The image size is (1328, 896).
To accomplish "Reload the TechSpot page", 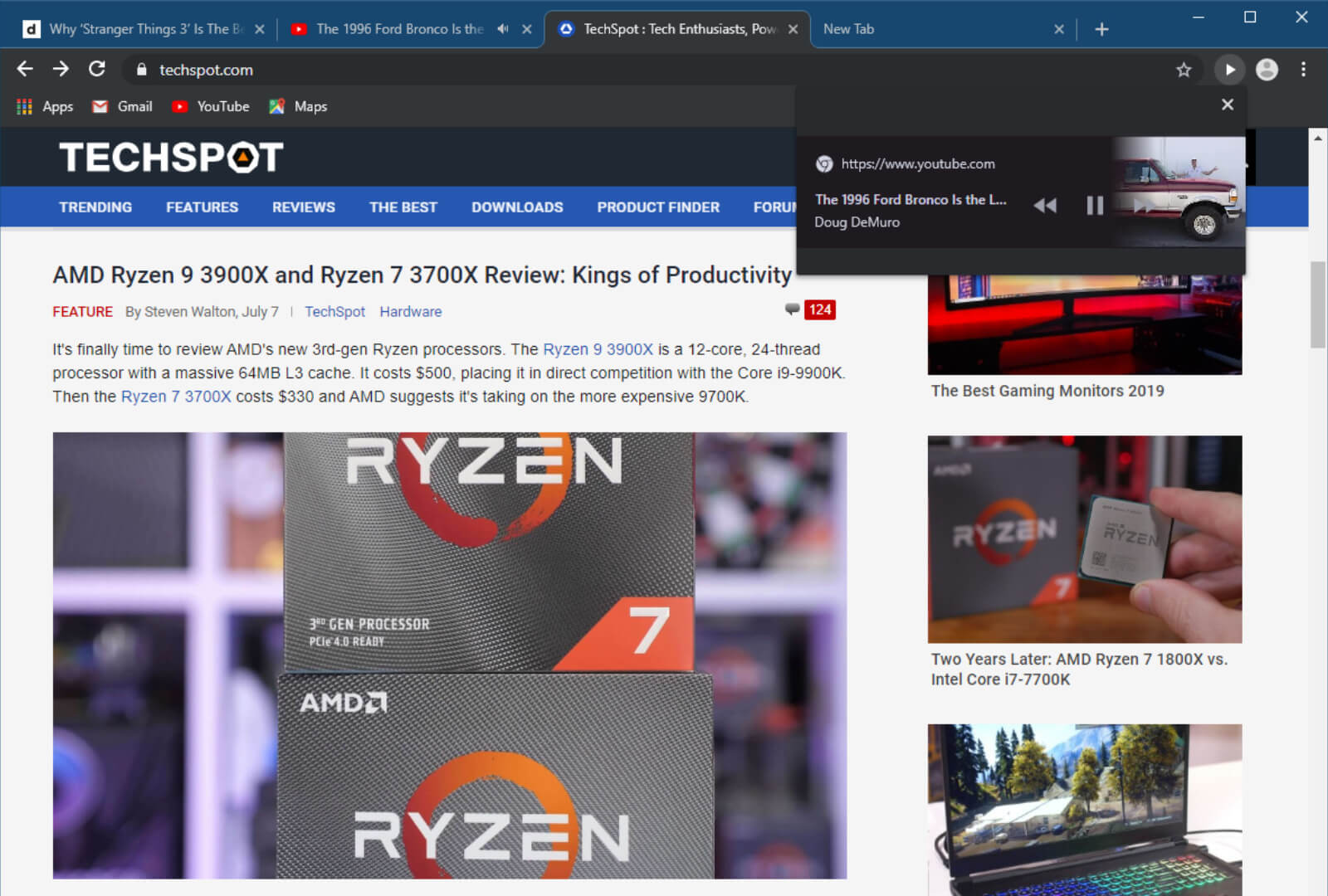I will (x=97, y=69).
